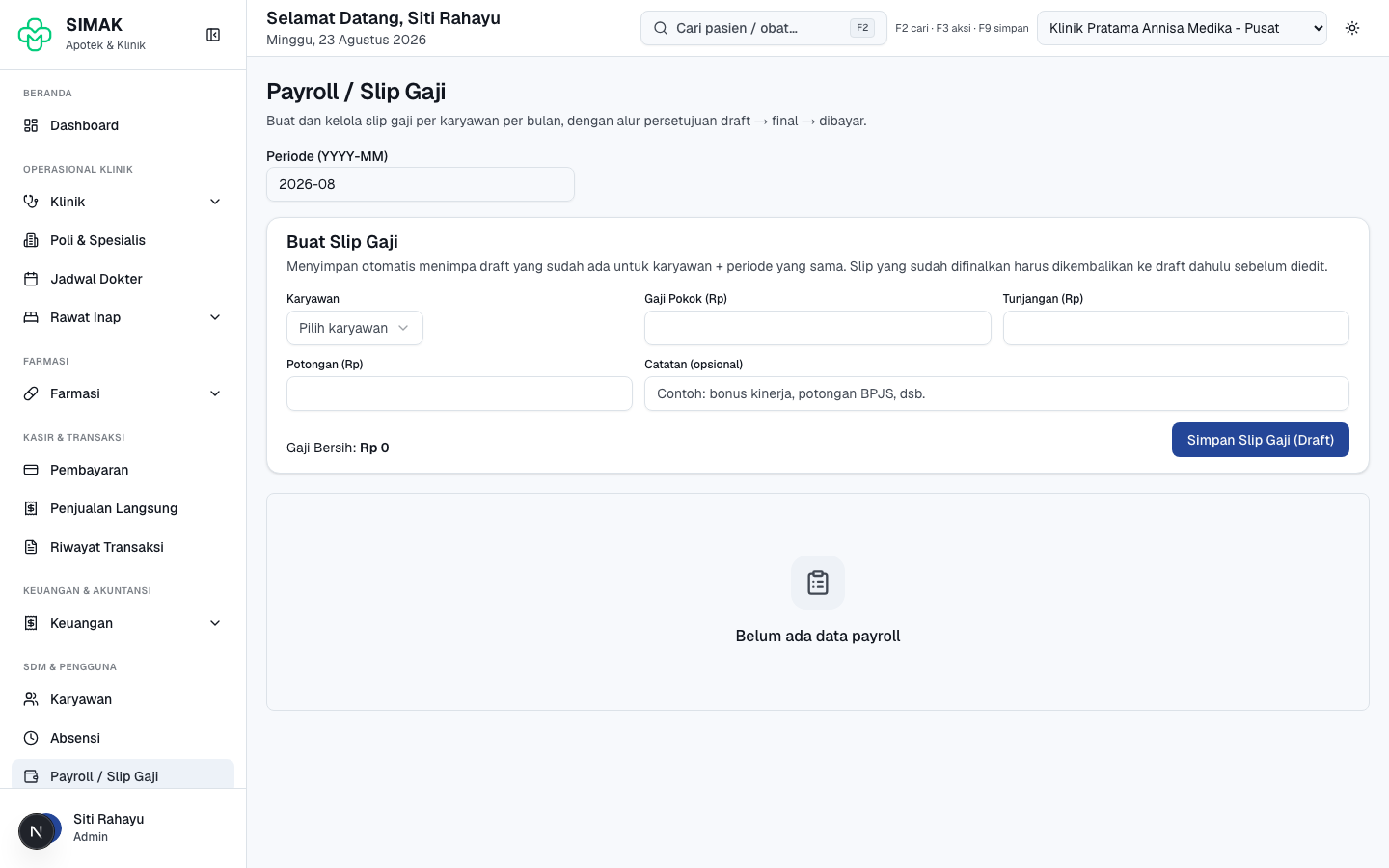Collapse the sidebar with panel icon
Viewport: 1389px width, 868px height.
(213, 35)
